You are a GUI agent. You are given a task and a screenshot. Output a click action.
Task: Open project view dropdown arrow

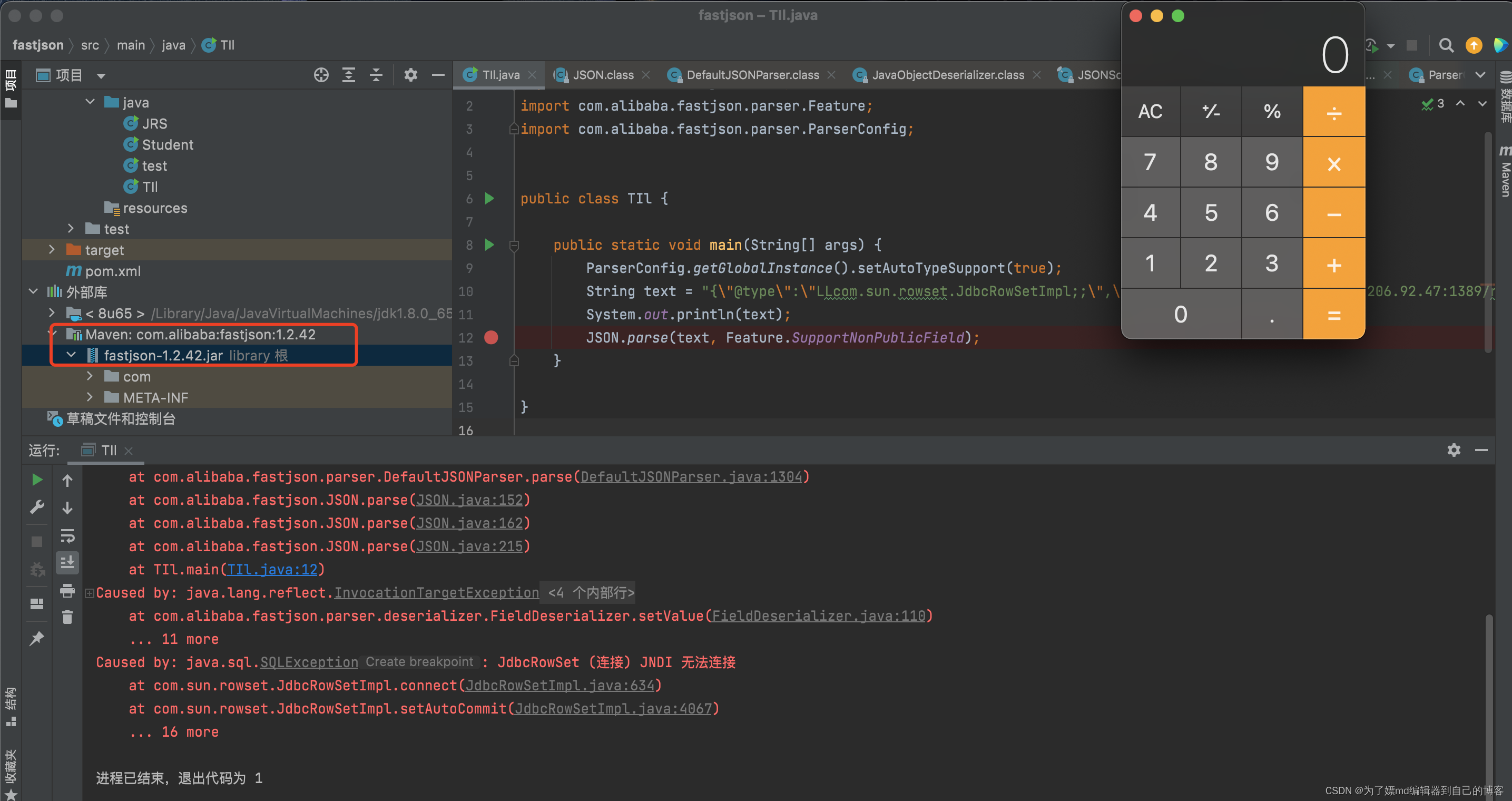[x=101, y=76]
